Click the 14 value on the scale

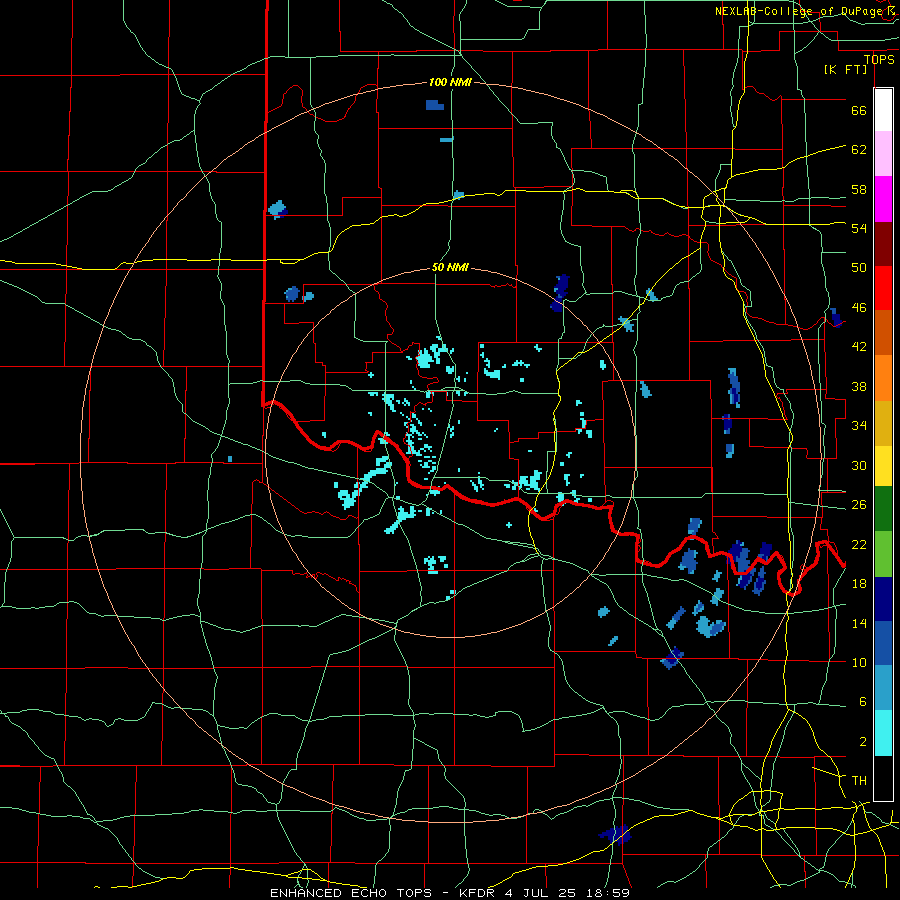pyautogui.click(x=859, y=623)
